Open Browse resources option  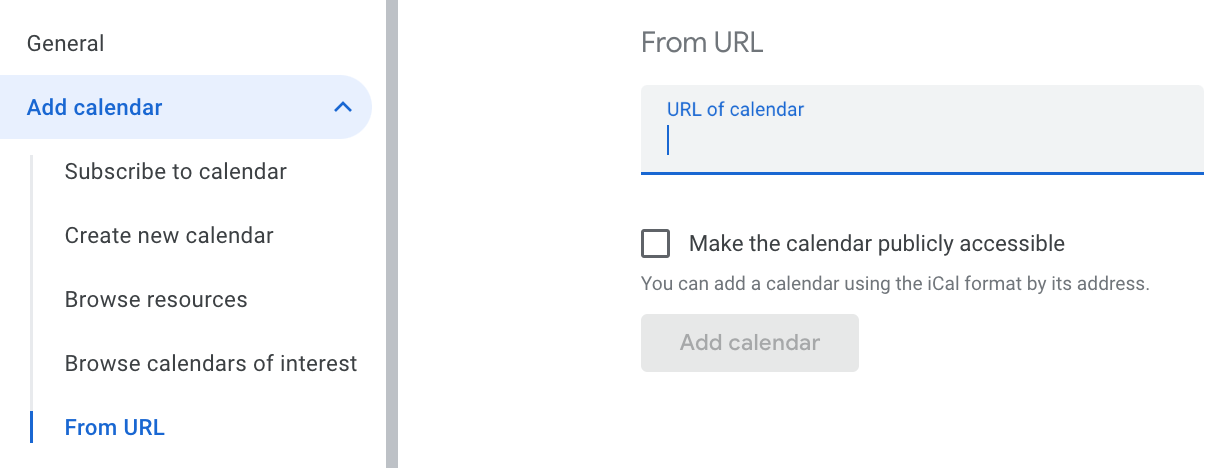click(156, 300)
